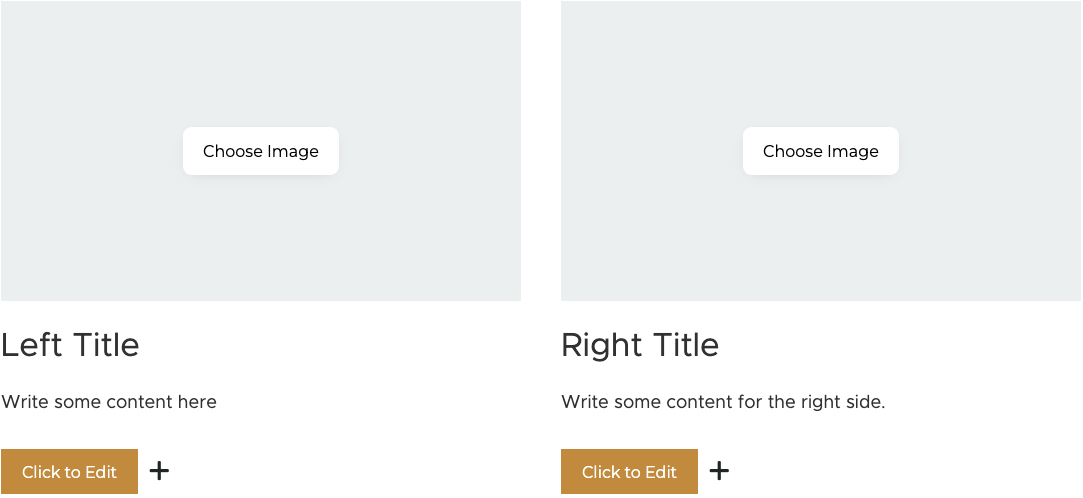Click the plus icon beside left Click to Edit
Viewport: 1083px width, 498px height.
point(160,471)
